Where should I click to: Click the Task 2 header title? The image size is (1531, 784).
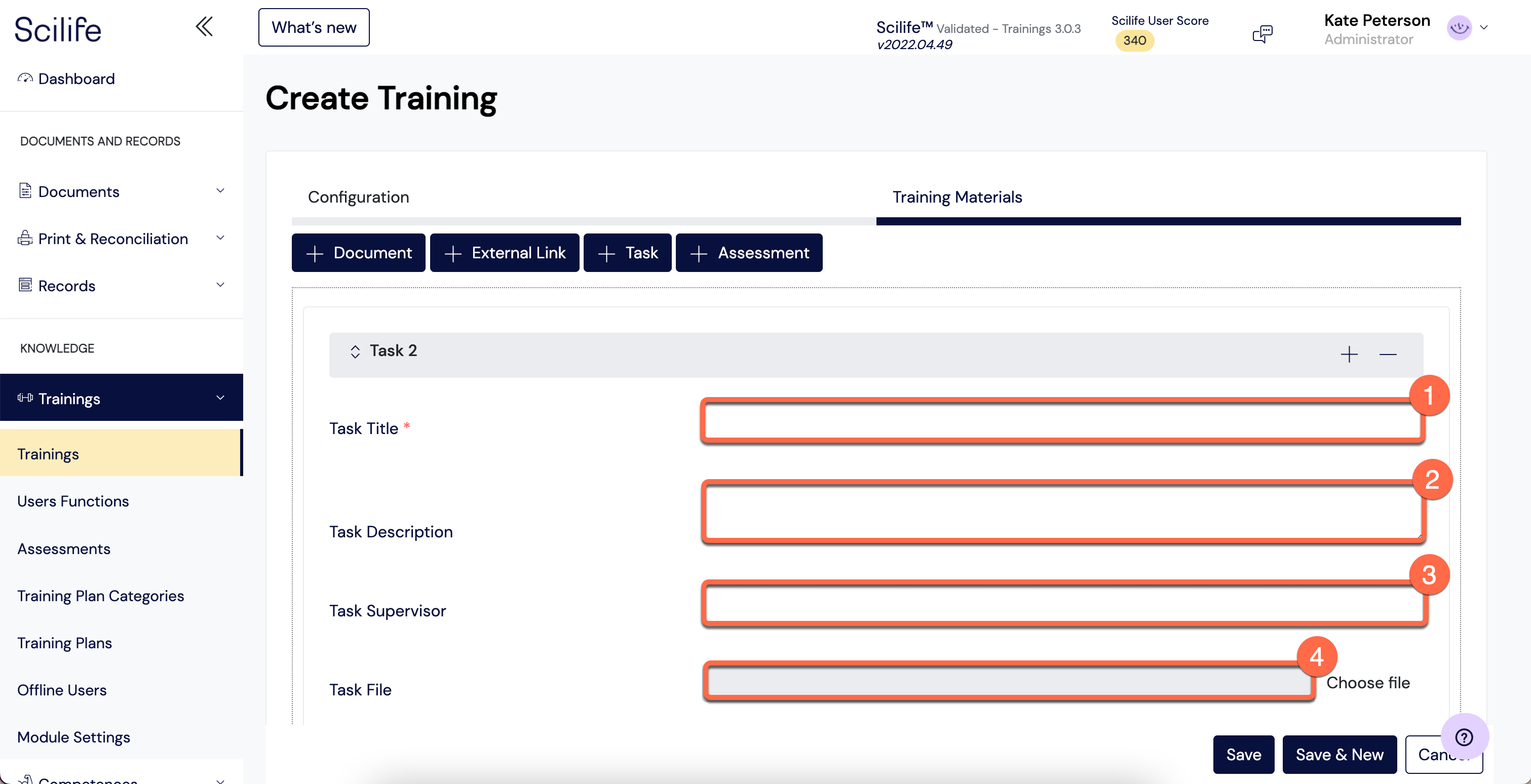click(393, 351)
